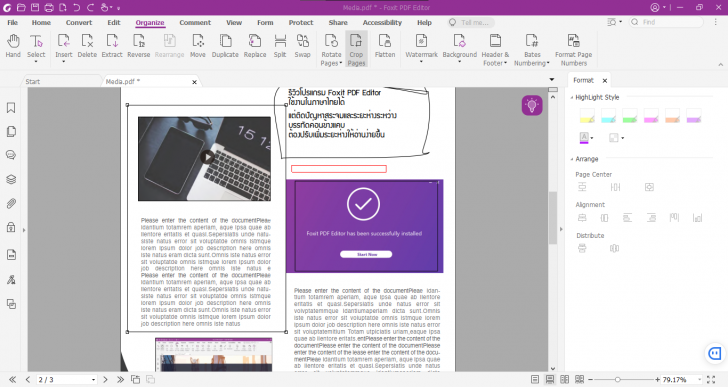Open the Attachments side panel

(x=11, y=203)
